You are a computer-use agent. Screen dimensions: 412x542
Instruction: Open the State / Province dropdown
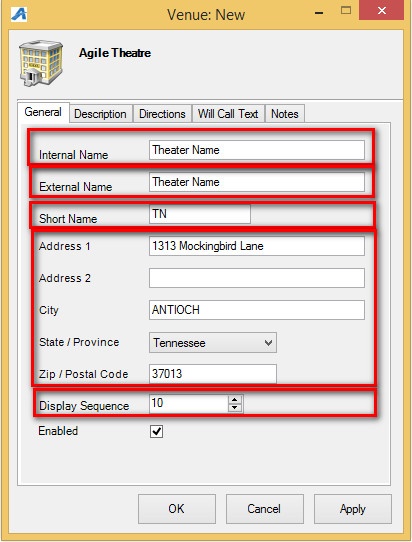coord(213,343)
